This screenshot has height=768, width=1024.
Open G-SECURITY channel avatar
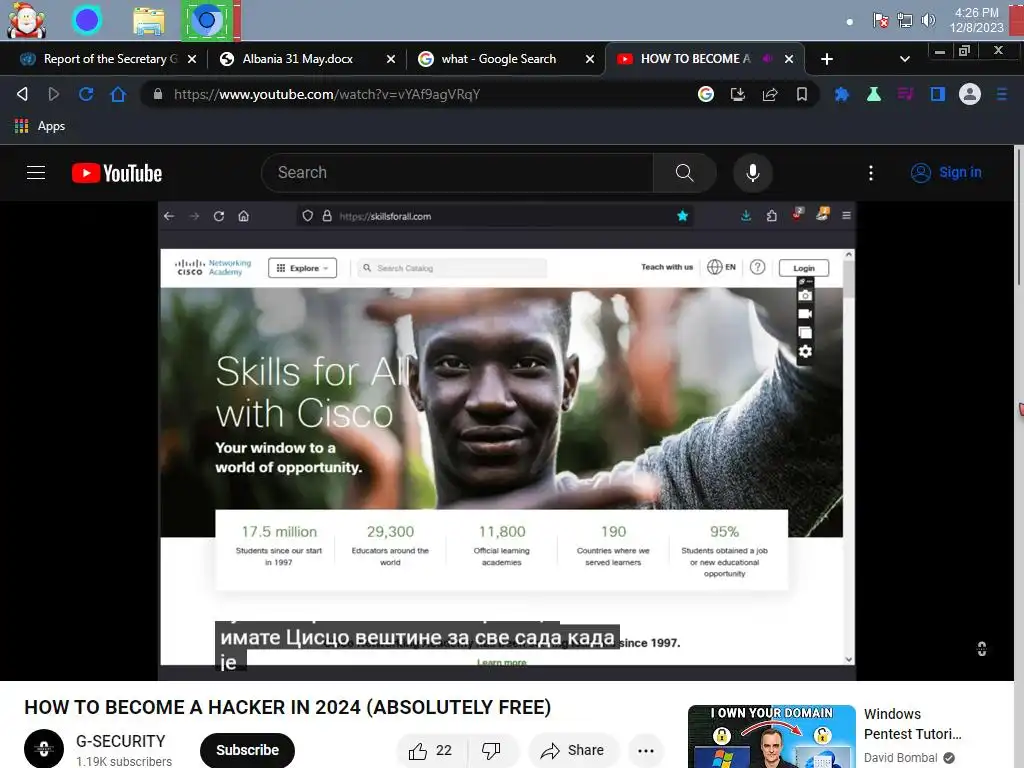(x=44, y=748)
